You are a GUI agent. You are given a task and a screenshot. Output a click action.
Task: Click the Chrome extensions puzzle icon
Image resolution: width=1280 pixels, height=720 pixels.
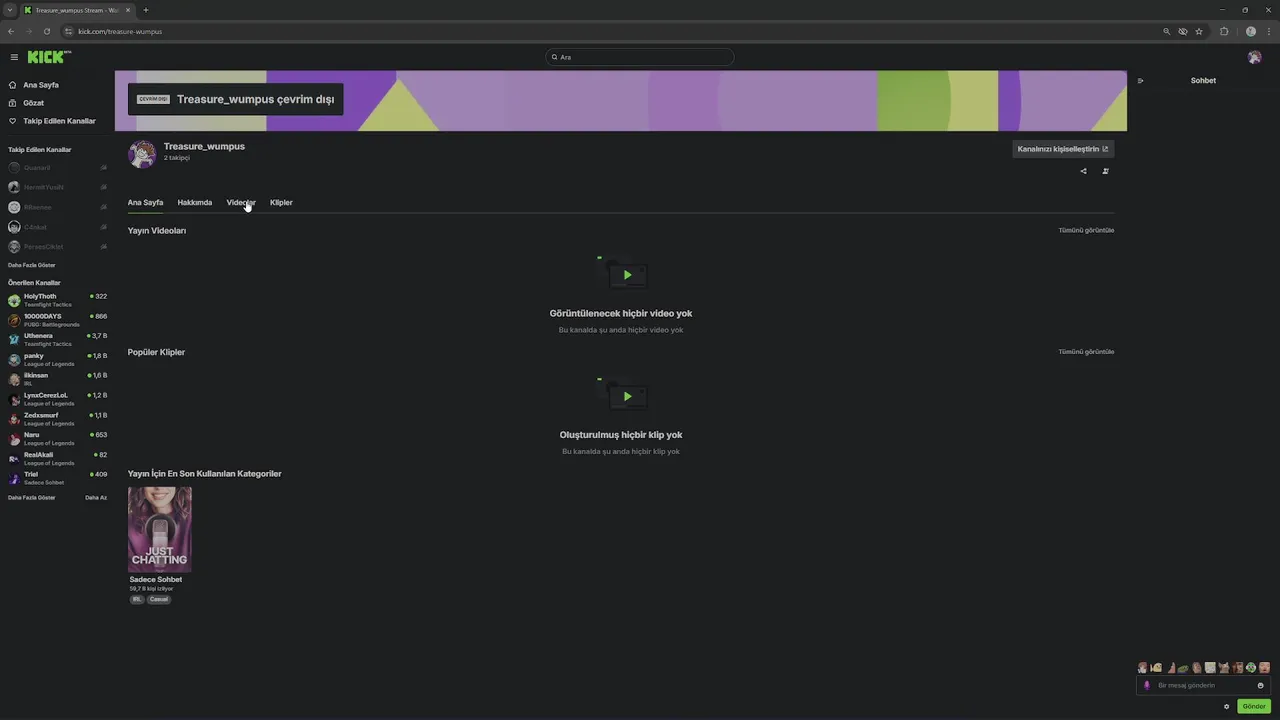(1223, 31)
